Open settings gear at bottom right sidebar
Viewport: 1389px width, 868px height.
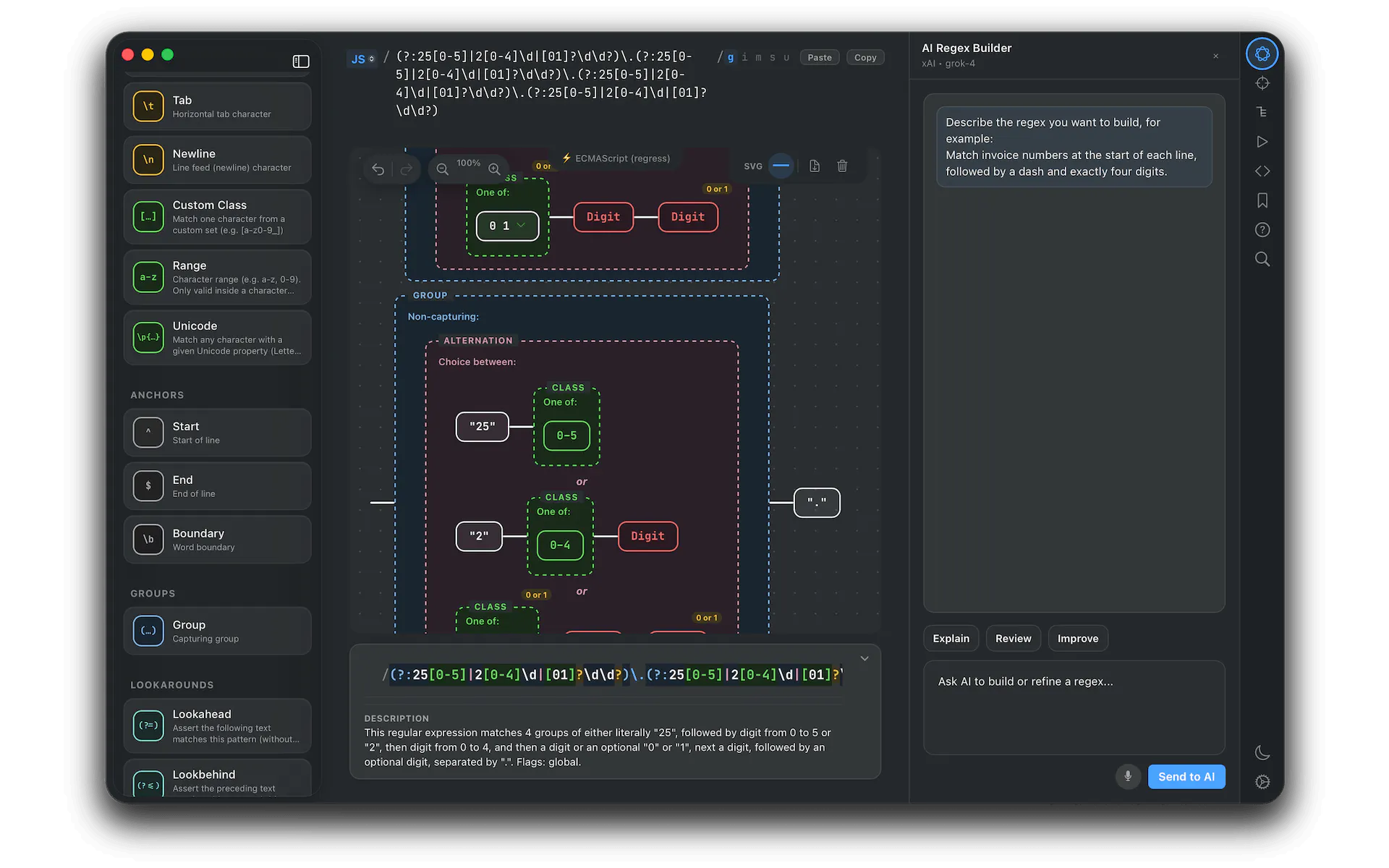click(x=1262, y=782)
